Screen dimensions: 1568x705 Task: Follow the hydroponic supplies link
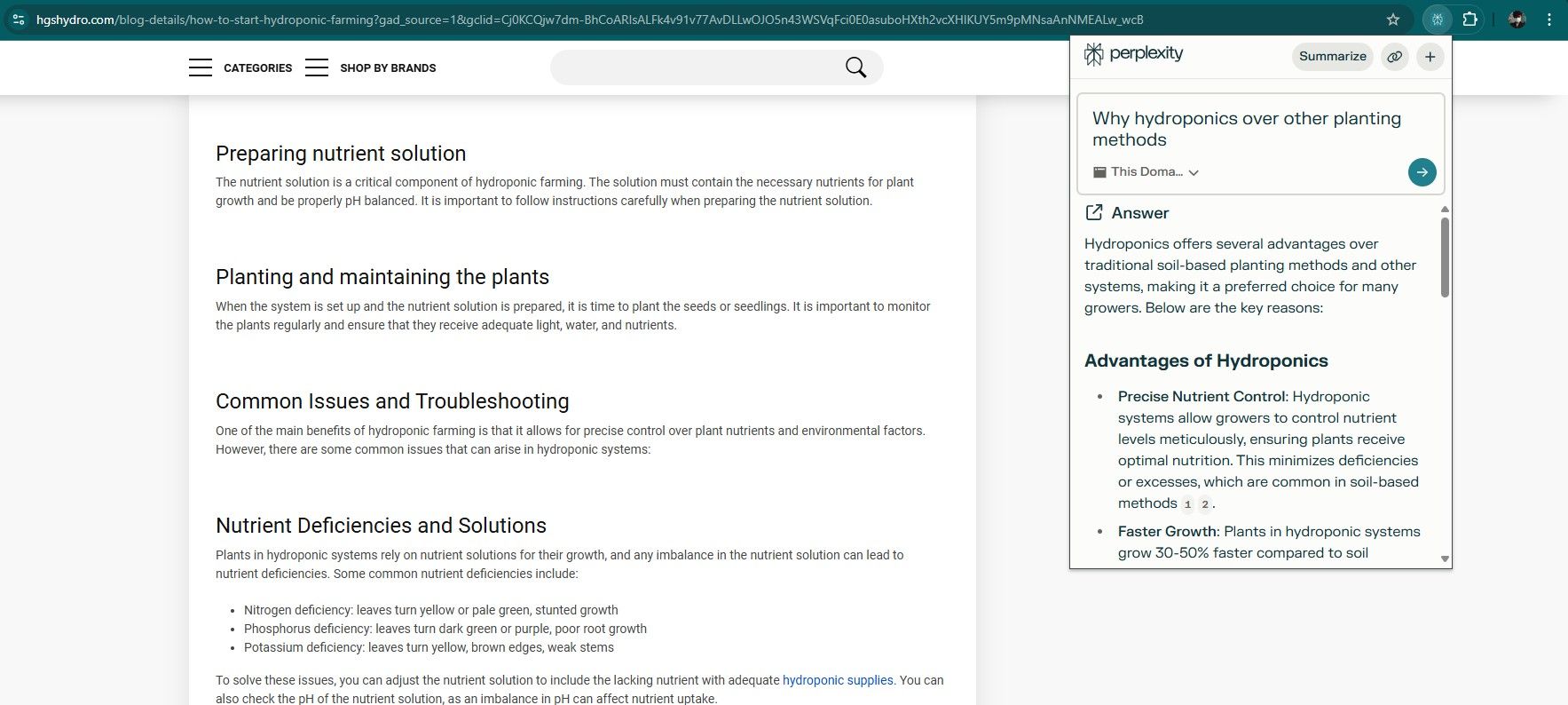click(837, 680)
